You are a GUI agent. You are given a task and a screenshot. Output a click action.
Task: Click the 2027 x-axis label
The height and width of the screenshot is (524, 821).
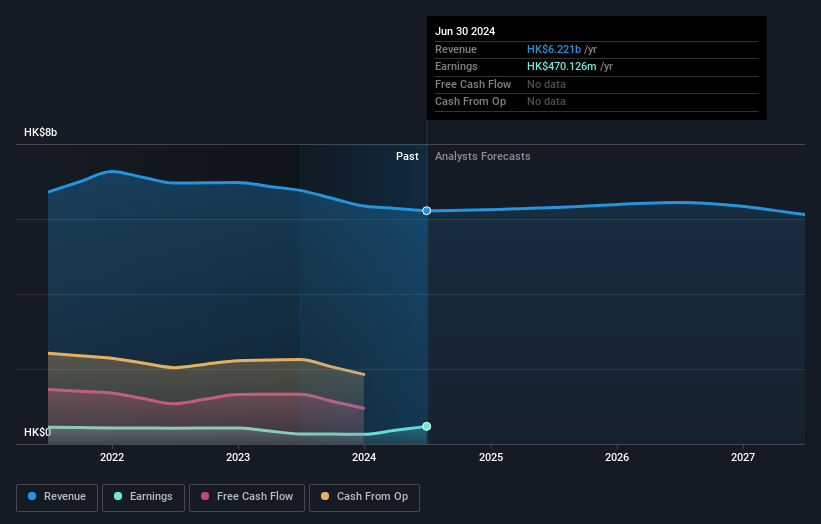[x=742, y=457]
